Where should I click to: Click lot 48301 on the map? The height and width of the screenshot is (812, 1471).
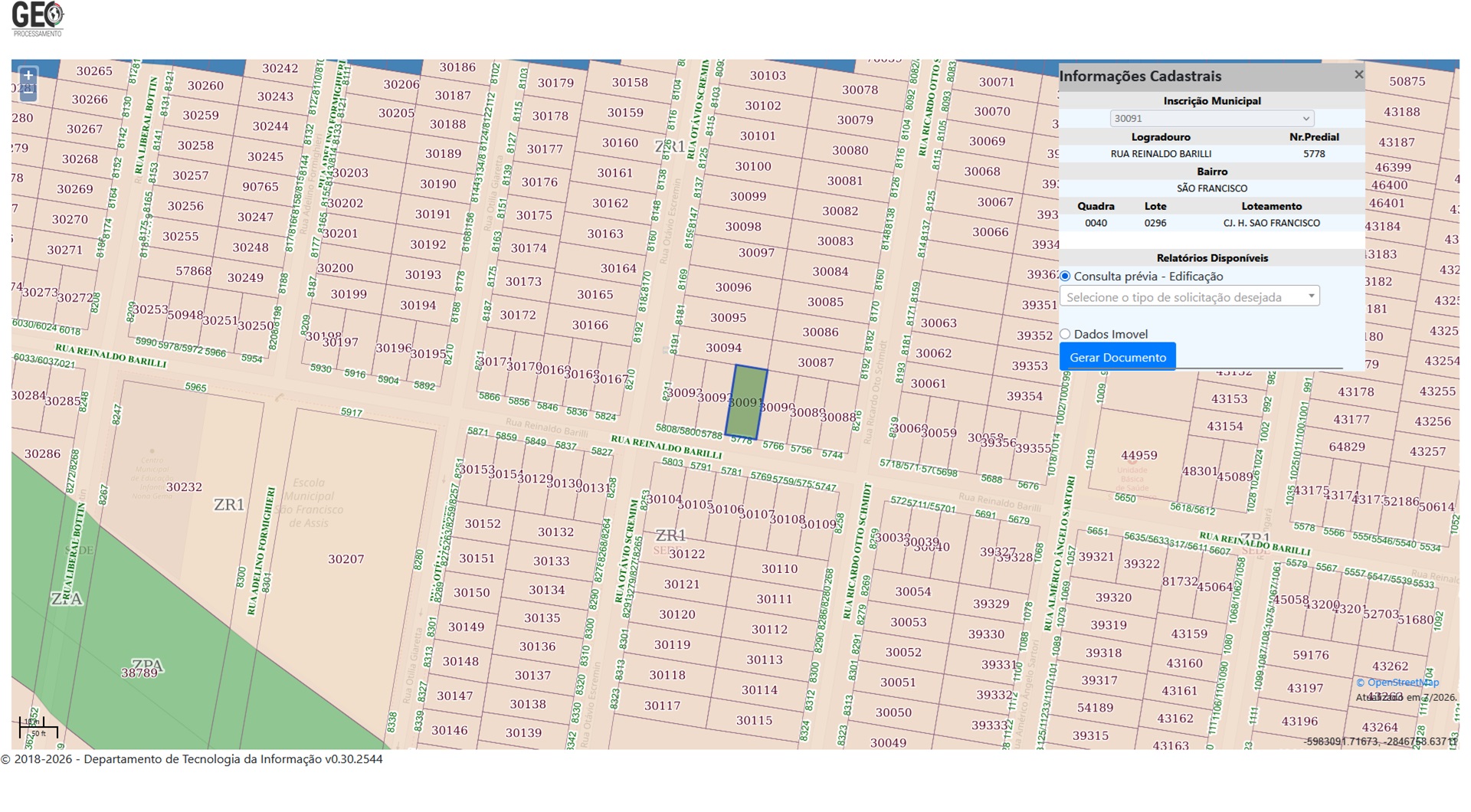pyautogui.click(x=1200, y=471)
